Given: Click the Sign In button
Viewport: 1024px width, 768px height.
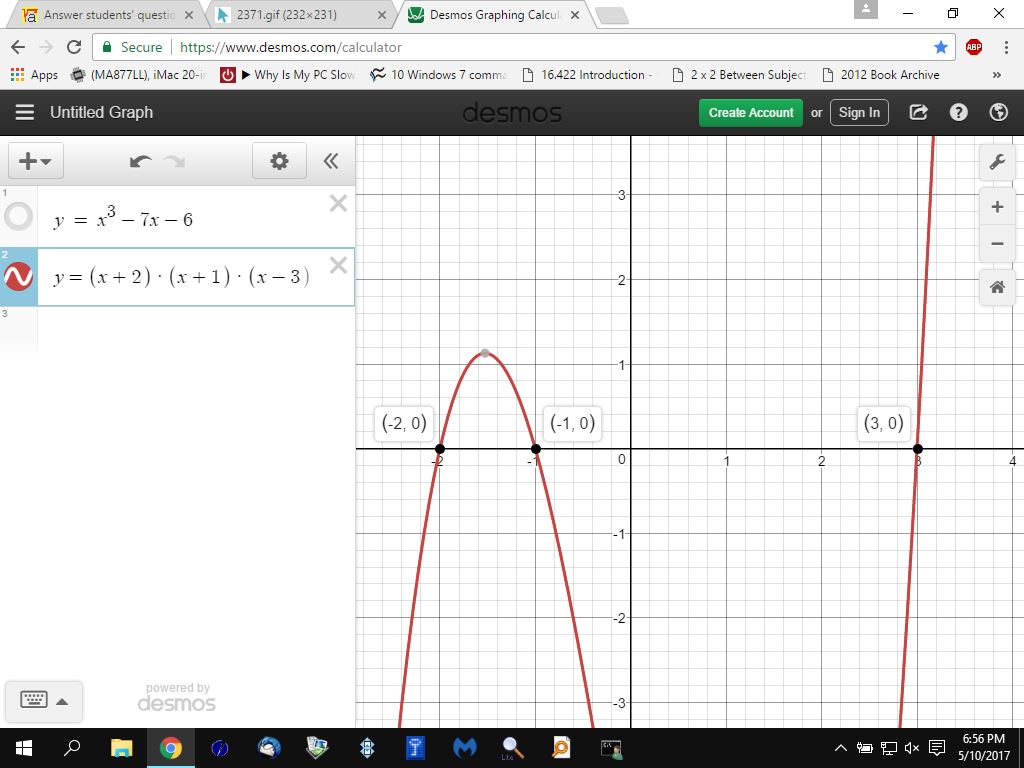Looking at the screenshot, I should tap(859, 112).
